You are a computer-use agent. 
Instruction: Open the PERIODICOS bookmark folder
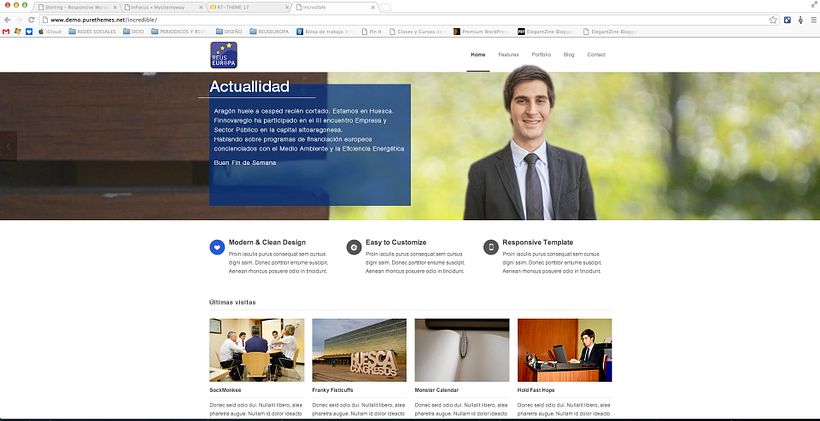click(x=179, y=31)
